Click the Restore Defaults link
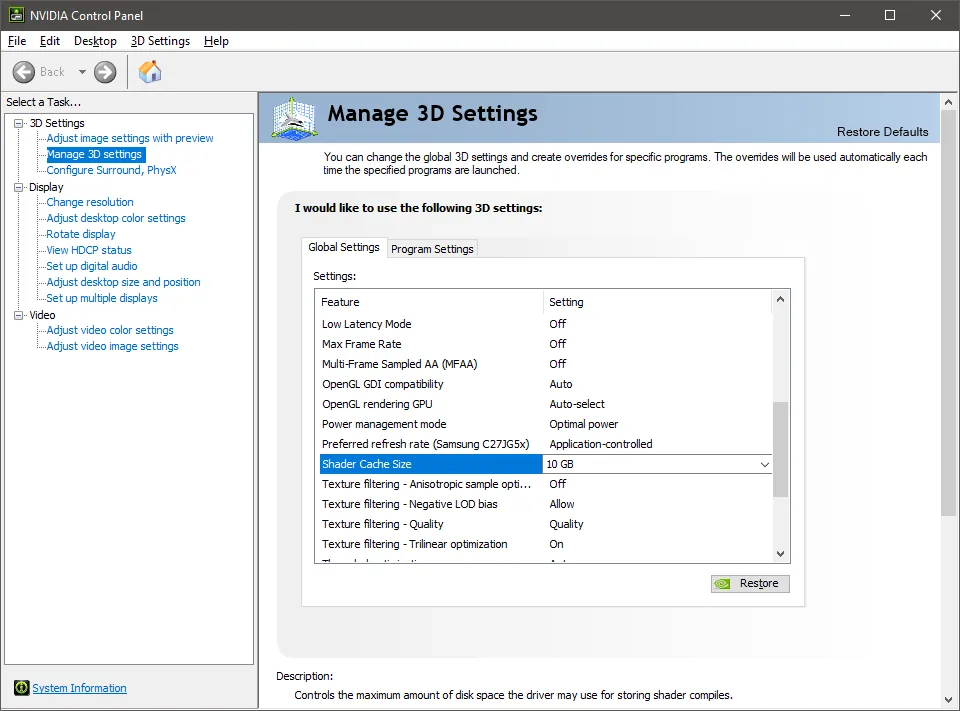This screenshot has width=960, height=711. 882,132
